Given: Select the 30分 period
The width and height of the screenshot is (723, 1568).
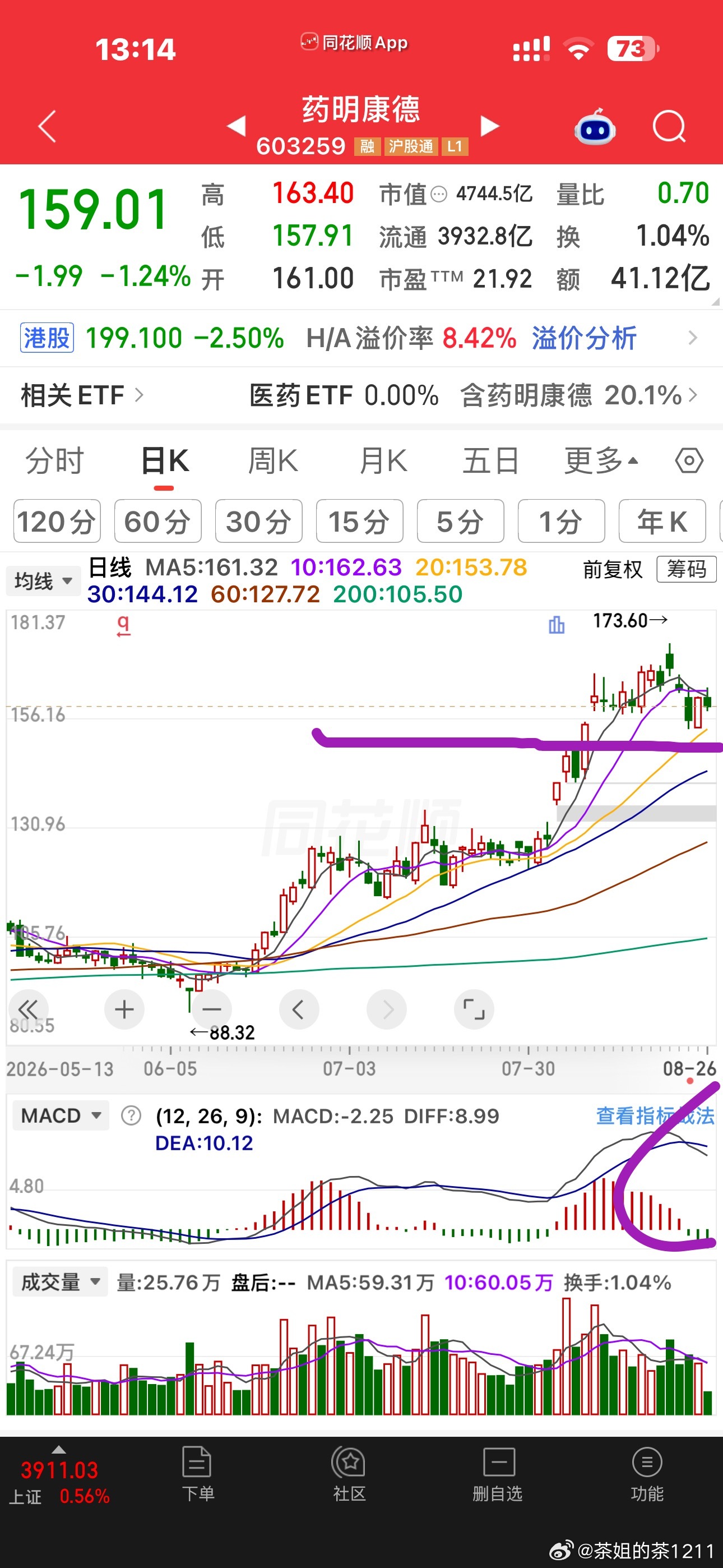Looking at the screenshot, I should 258,521.
